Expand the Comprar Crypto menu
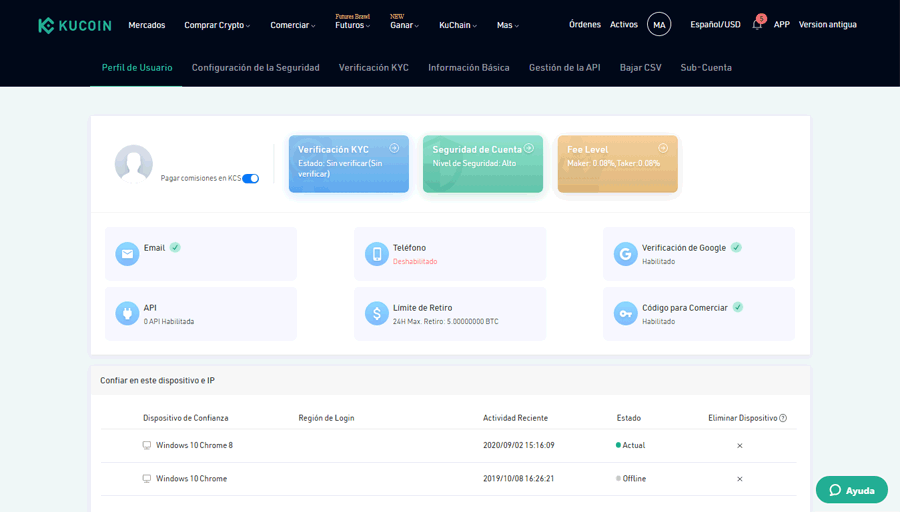Screen dimensions: 900x512 point(217,25)
